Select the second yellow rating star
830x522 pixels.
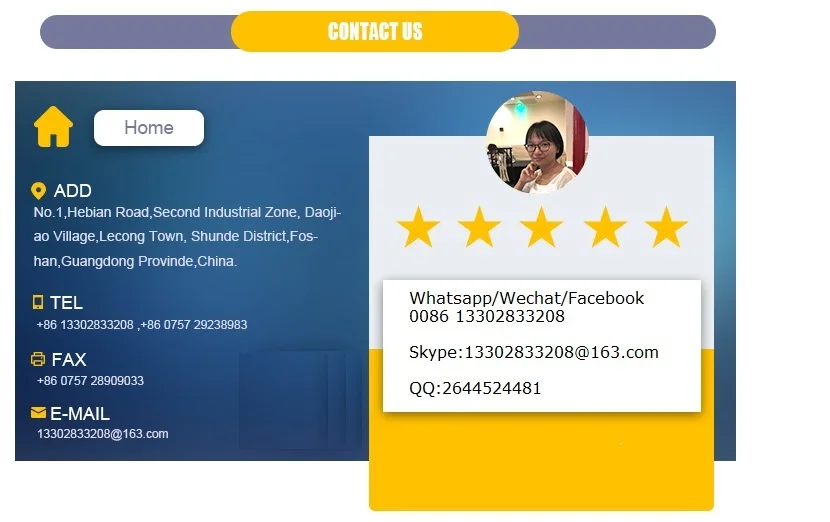[x=479, y=227]
